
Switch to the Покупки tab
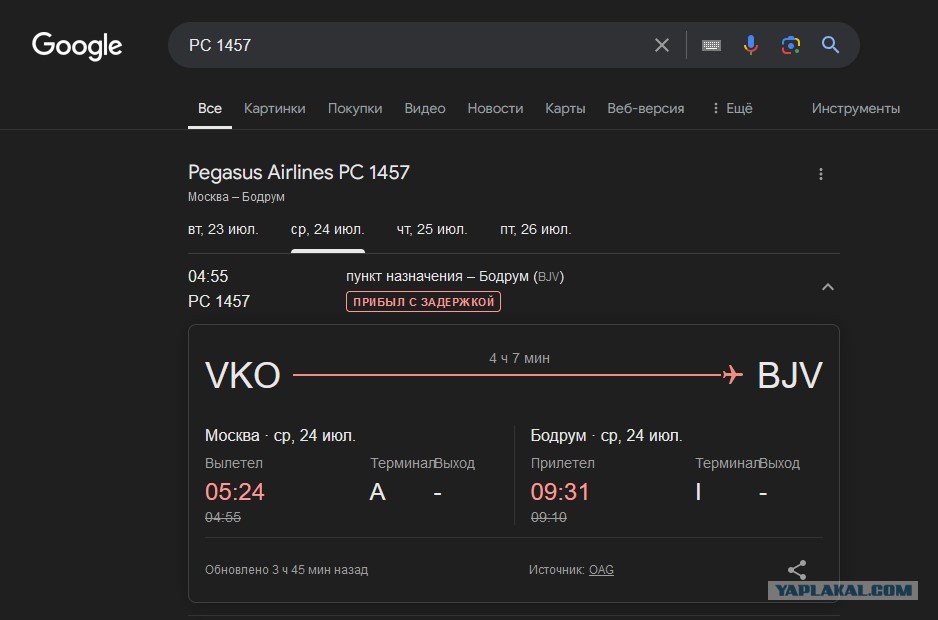pos(355,108)
